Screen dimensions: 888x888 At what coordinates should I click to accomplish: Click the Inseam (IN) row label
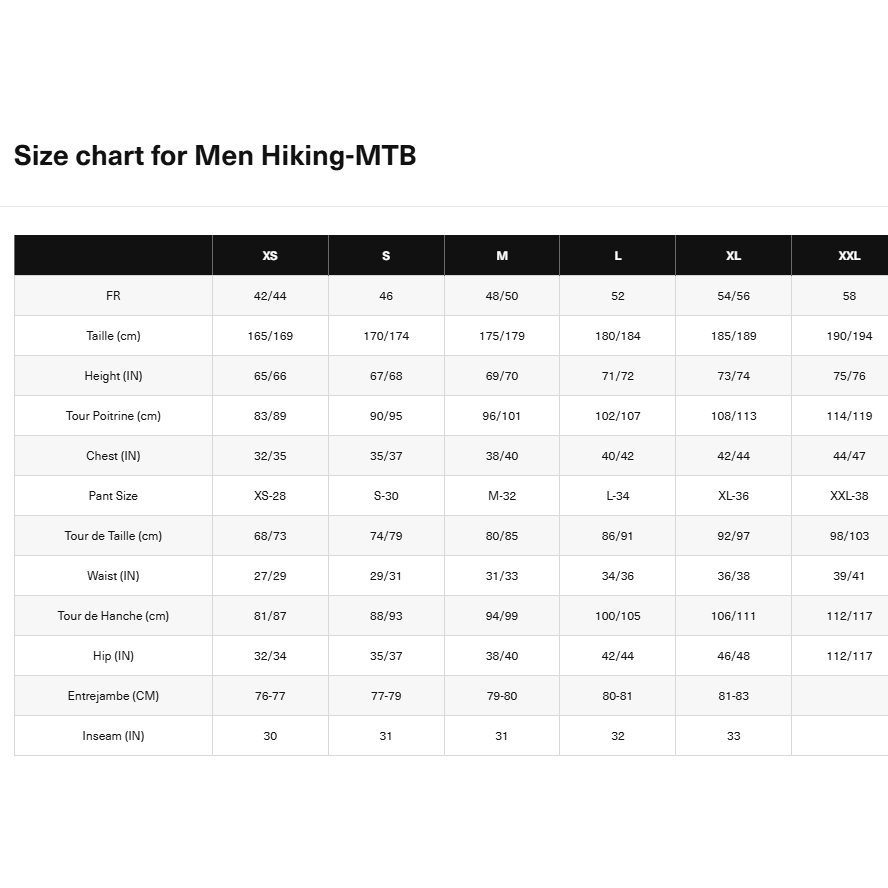click(x=113, y=736)
